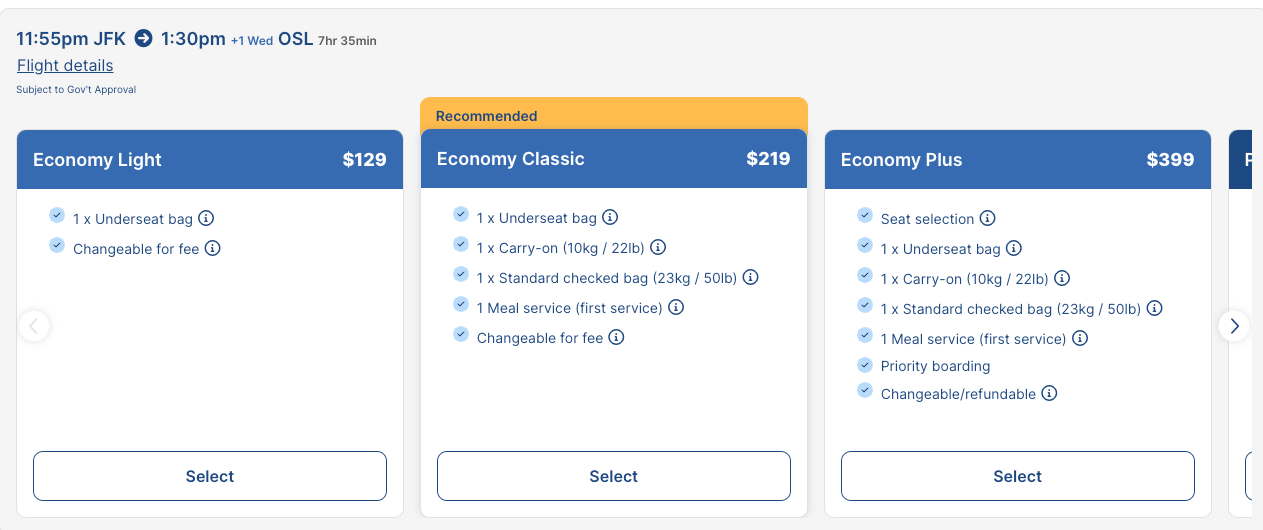
Task: Advance fare carousel with right chevron arrow
Action: point(1234,326)
